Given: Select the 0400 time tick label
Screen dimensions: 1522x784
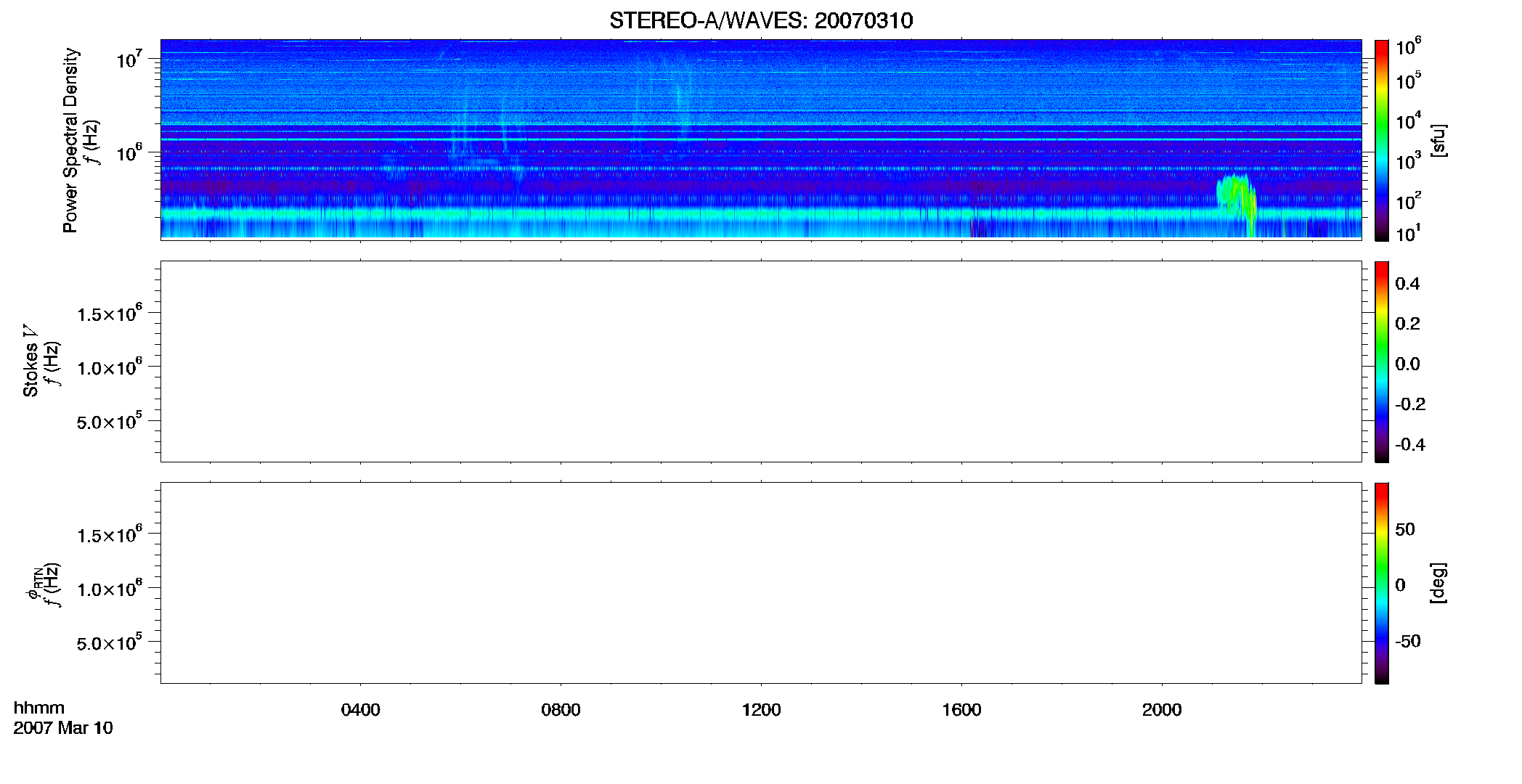Looking at the screenshot, I should point(360,710).
